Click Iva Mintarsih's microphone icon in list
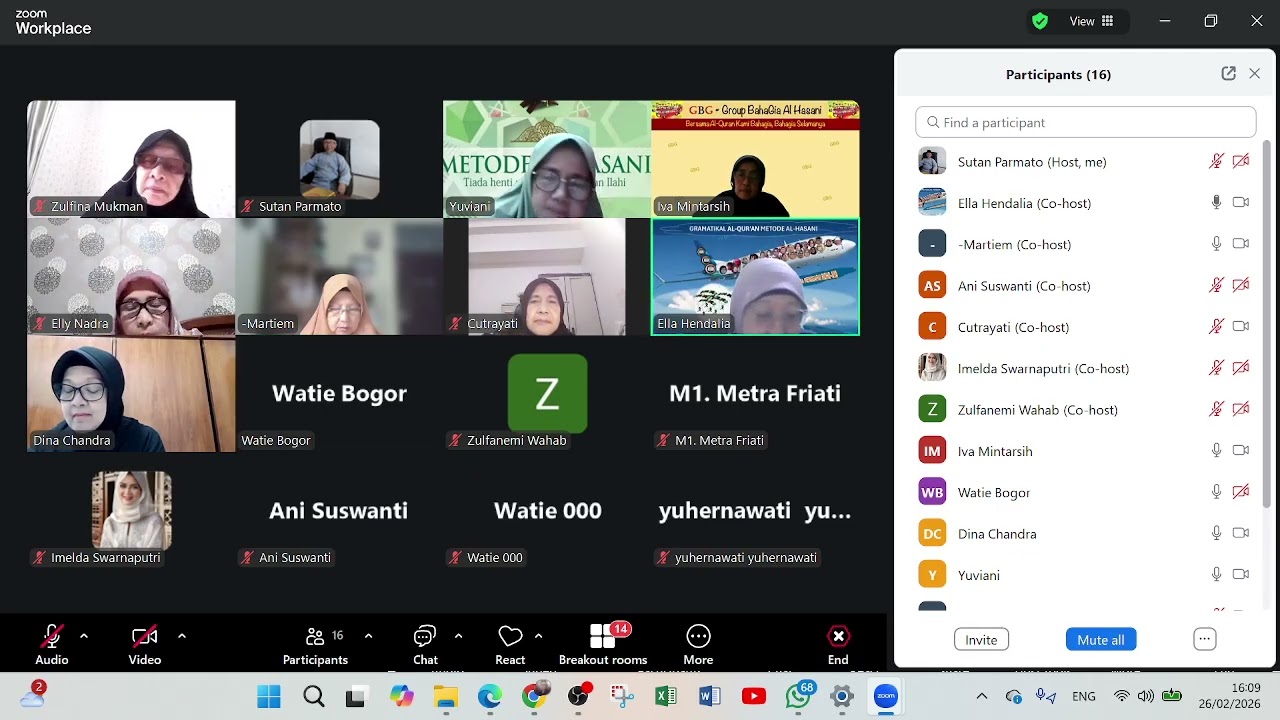 1216,450
